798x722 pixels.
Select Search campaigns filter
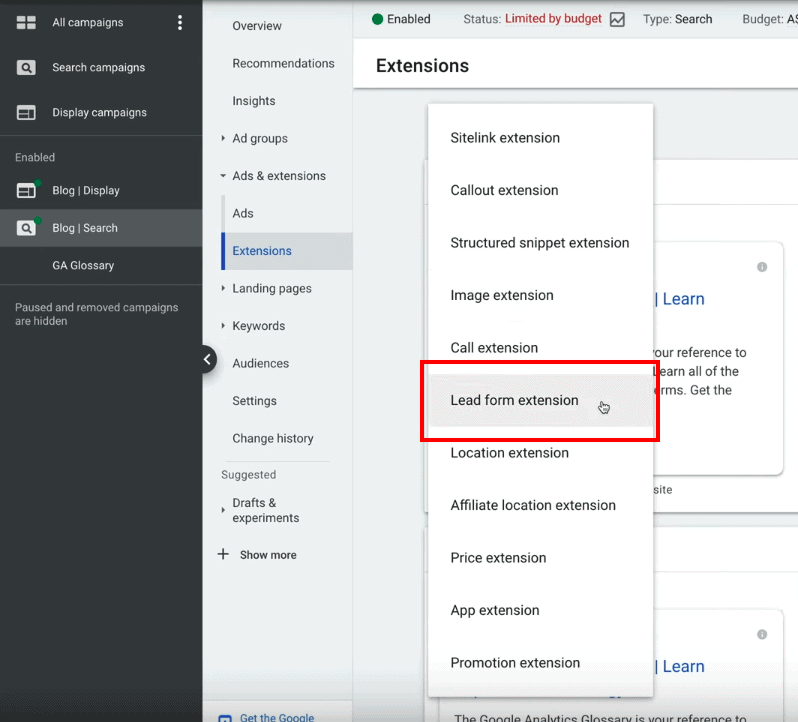click(x=99, y=67)
